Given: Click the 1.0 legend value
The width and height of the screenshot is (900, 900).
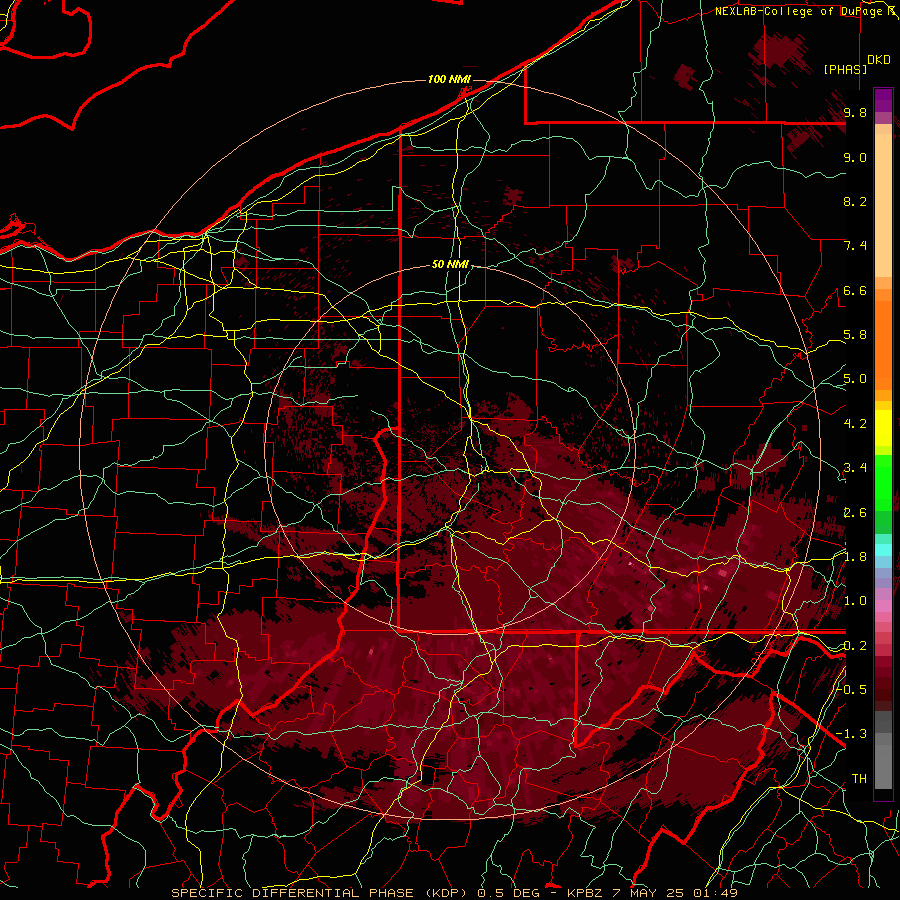Looking at the screenshot, I should pyautogui.click(x=855, y=601).
